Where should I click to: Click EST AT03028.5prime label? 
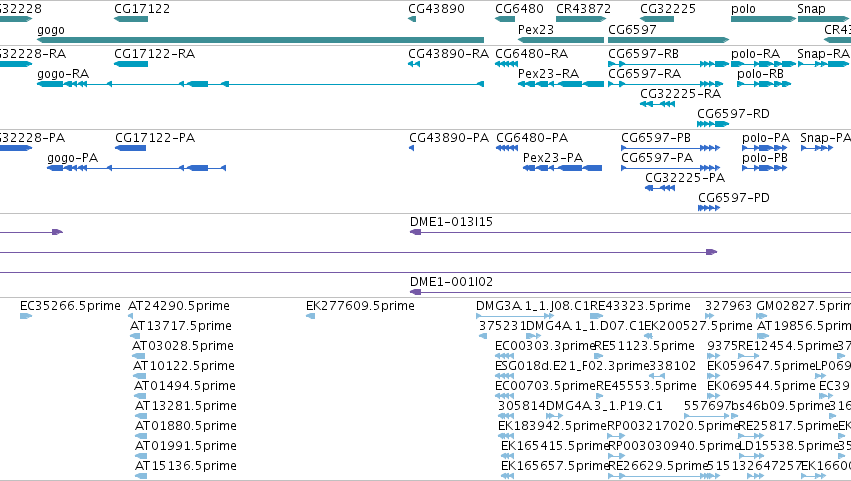(183, 346)
